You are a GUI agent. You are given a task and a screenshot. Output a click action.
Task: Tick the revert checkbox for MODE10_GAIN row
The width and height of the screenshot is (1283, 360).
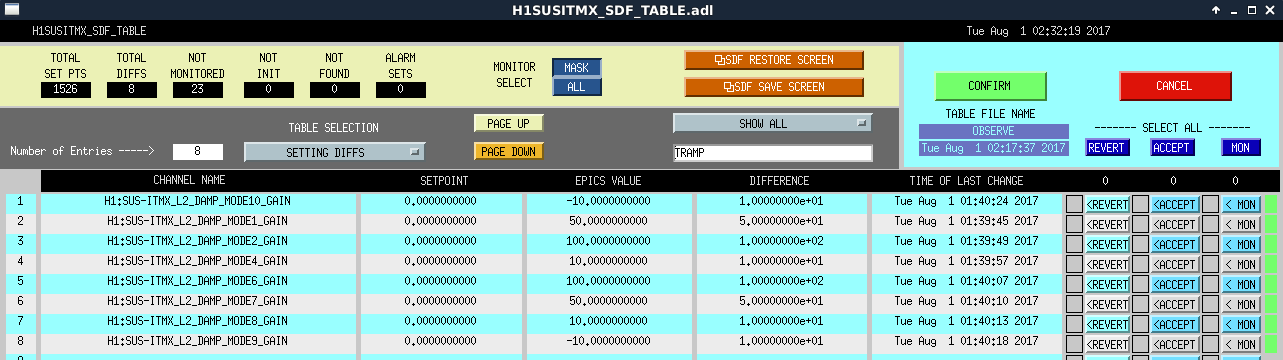1075,202
